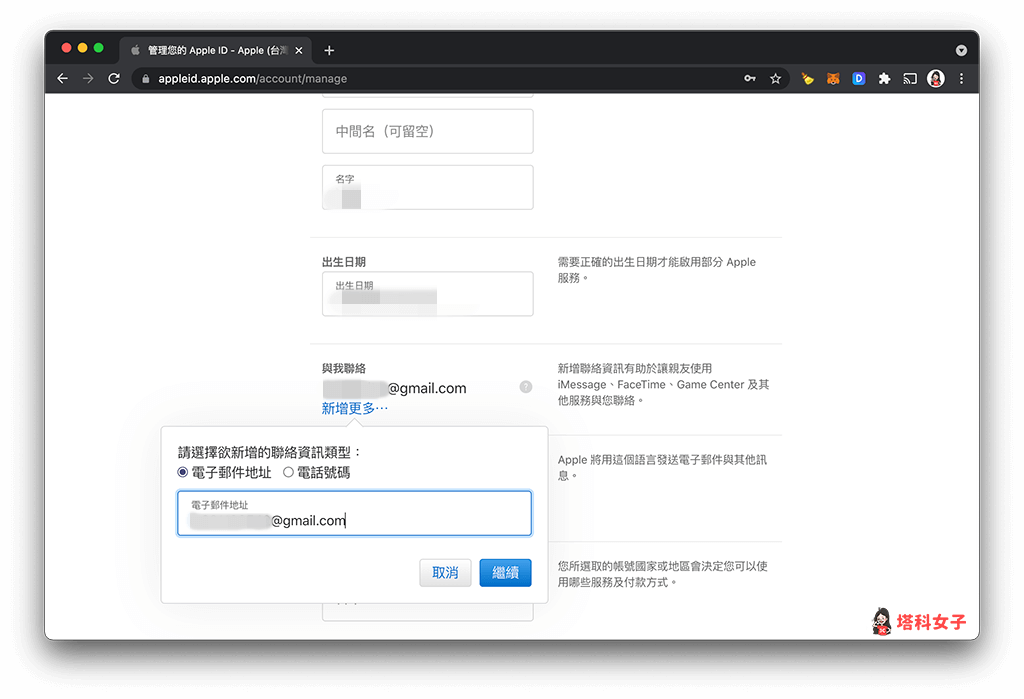The height and width of the screenshot is (699, 1024).
Task: Click the 出生日期 input field
Action: coord(428,294)
